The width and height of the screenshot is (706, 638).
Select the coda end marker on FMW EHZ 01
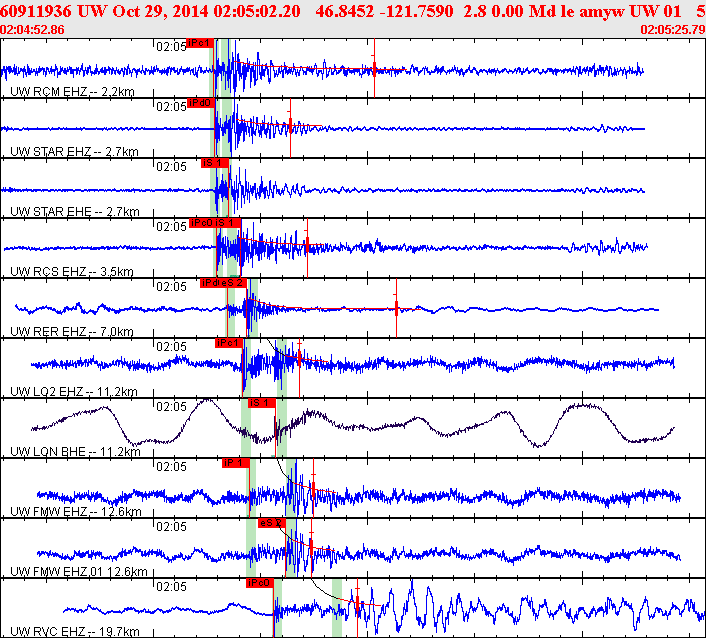coord(312,546)
